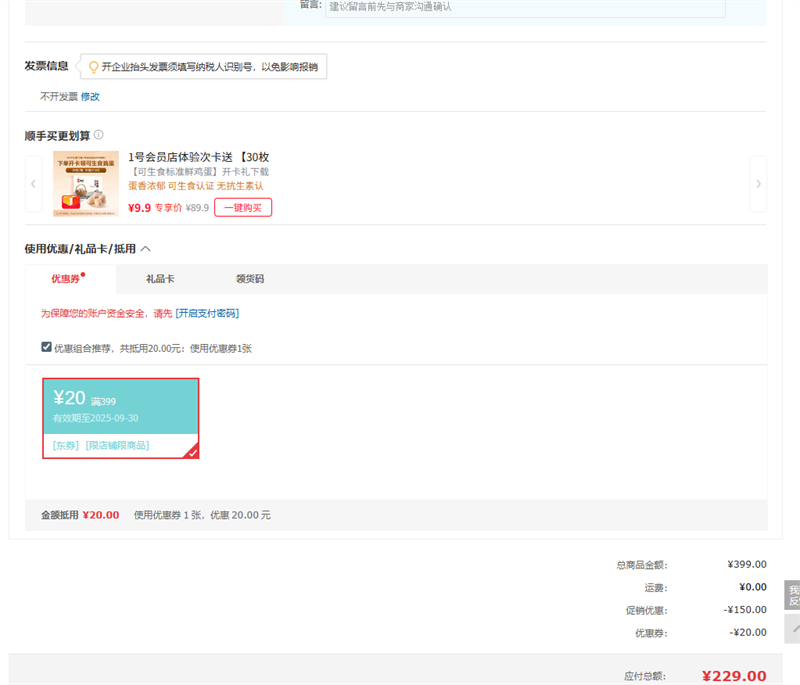Image resolution: width=800 pixels, height=685 pixels.
Task: Click the 限店铺限商品 label on coupon
Action: tap(117, 445)
